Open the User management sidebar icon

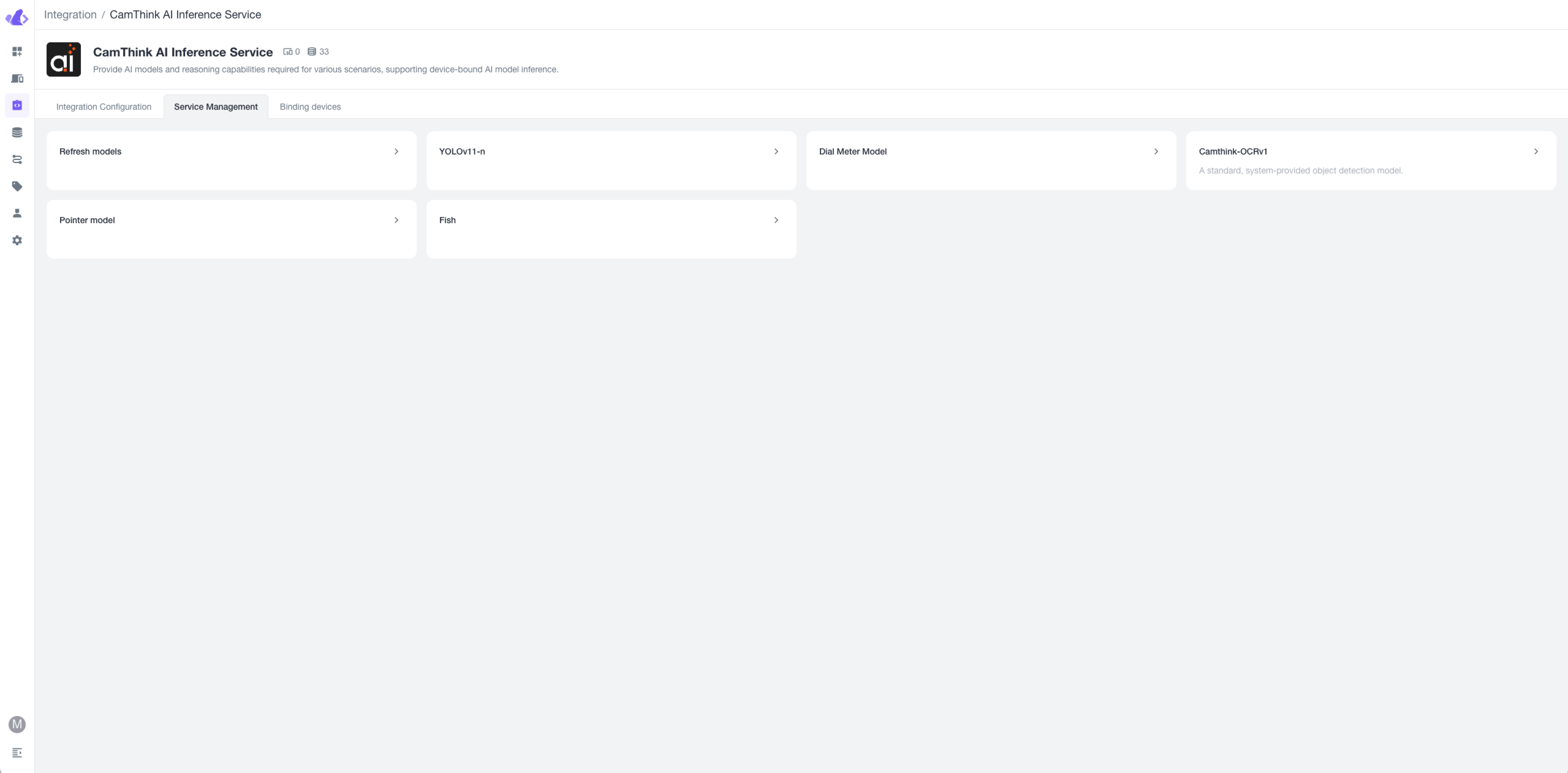click(17, 213)
